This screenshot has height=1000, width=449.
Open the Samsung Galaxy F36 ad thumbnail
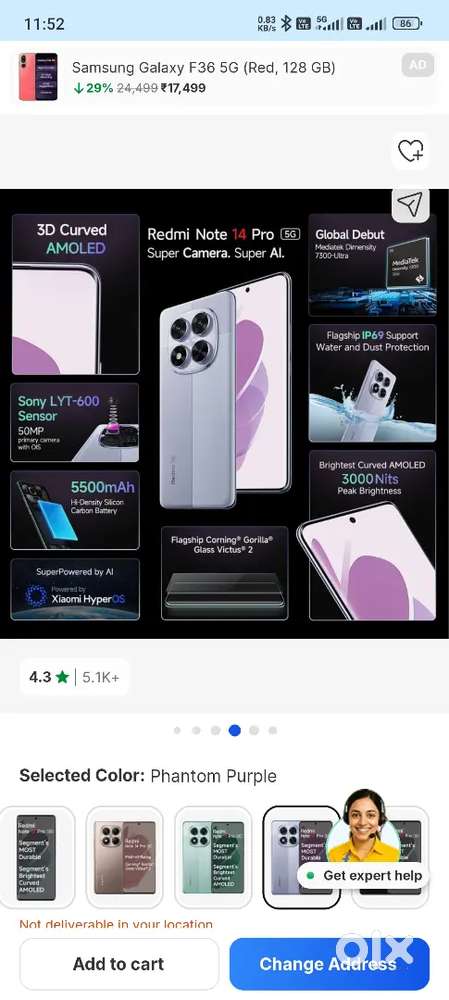[x=38, y=77]
